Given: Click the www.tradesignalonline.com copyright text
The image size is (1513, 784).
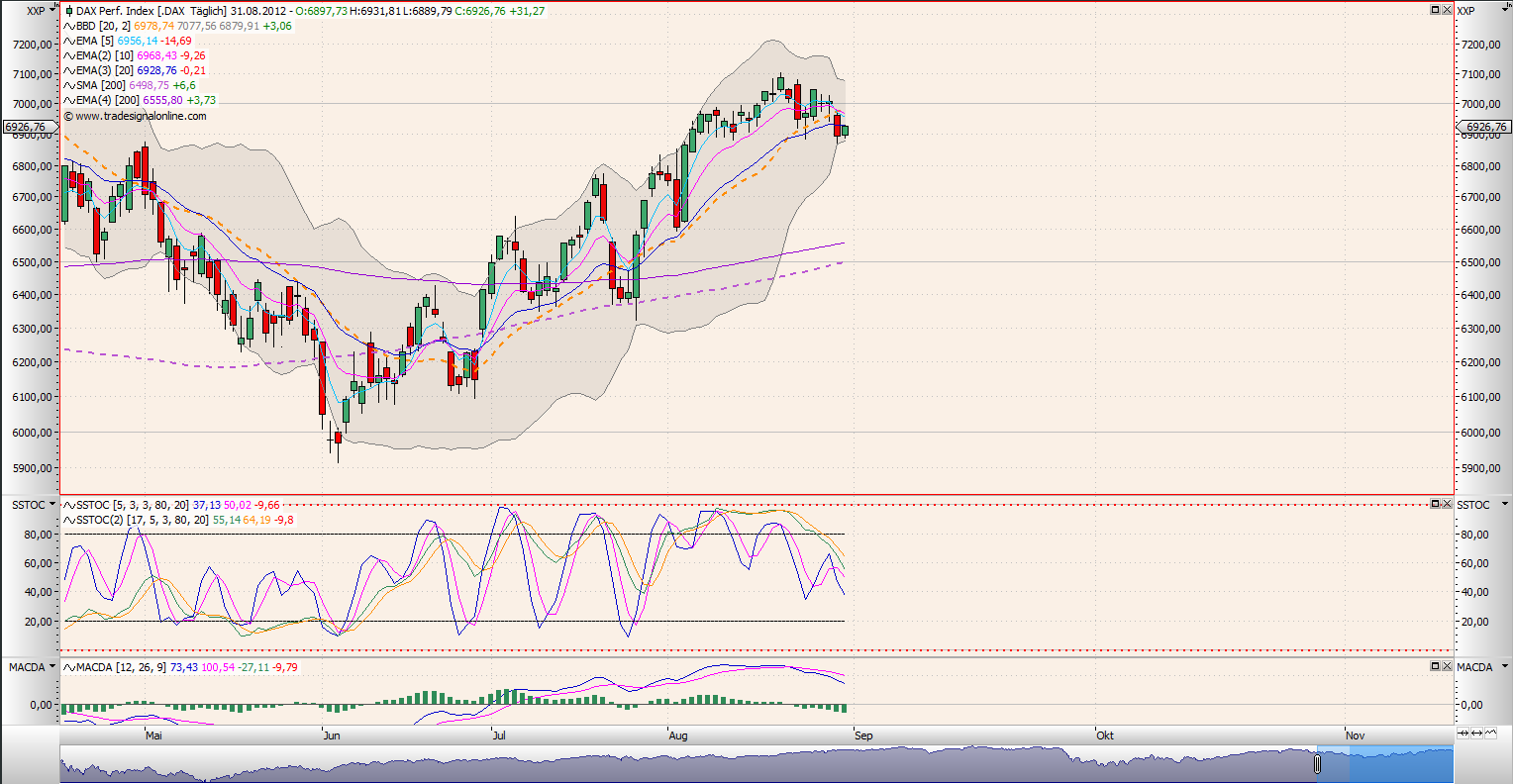Looking at the screenshot, I should tap(140, 116).
